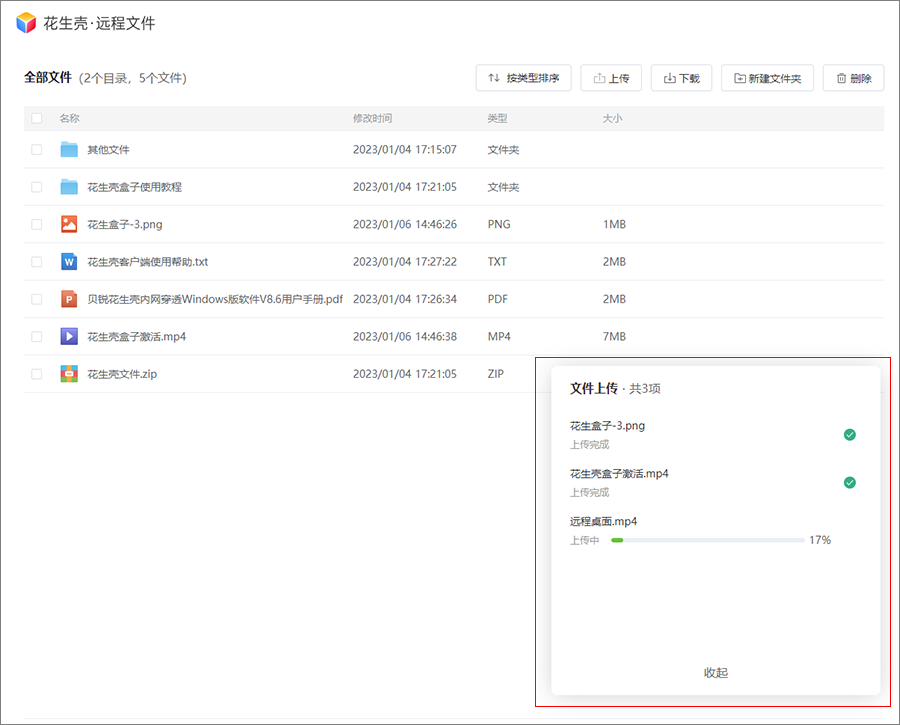The width and height of the screenshot is (900, 725).
Task: Click the 类型 column header
Action: pos(497,118)
